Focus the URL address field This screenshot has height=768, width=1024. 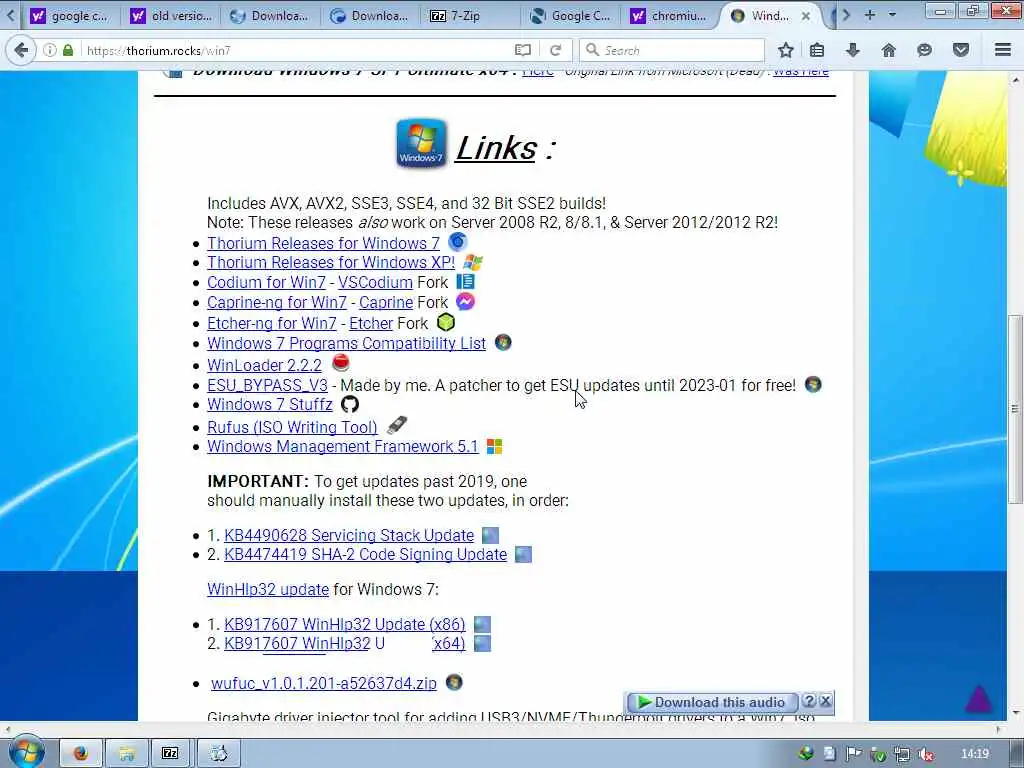[294, 50]
